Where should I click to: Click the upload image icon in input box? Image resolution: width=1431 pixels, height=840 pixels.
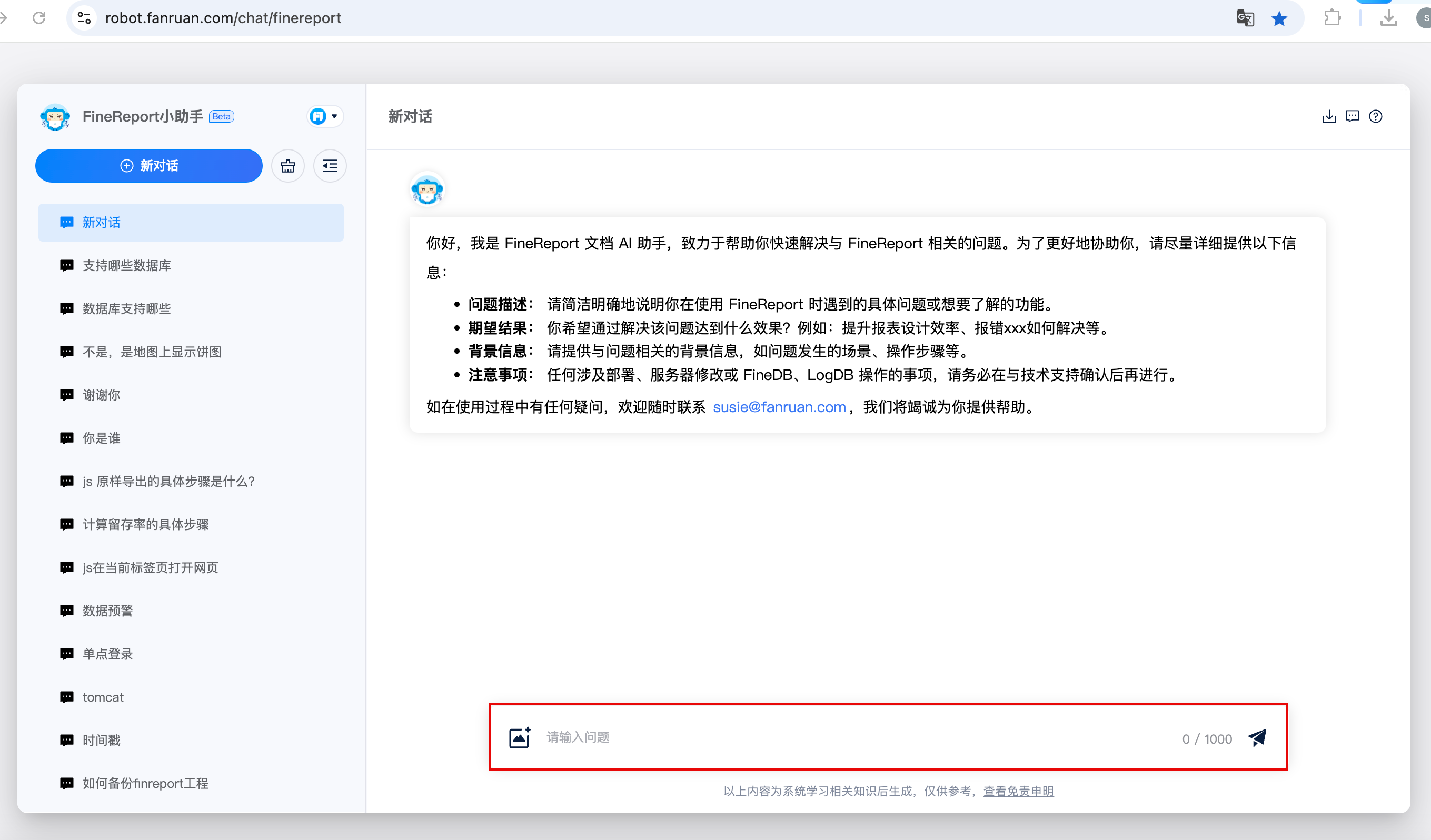[520, 737]
